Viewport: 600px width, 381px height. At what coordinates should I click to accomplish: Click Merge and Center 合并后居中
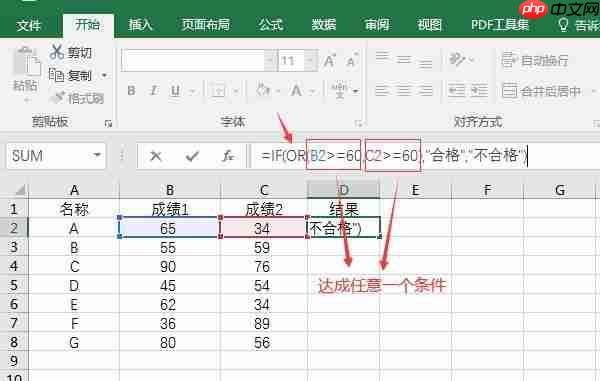point(541,91)
